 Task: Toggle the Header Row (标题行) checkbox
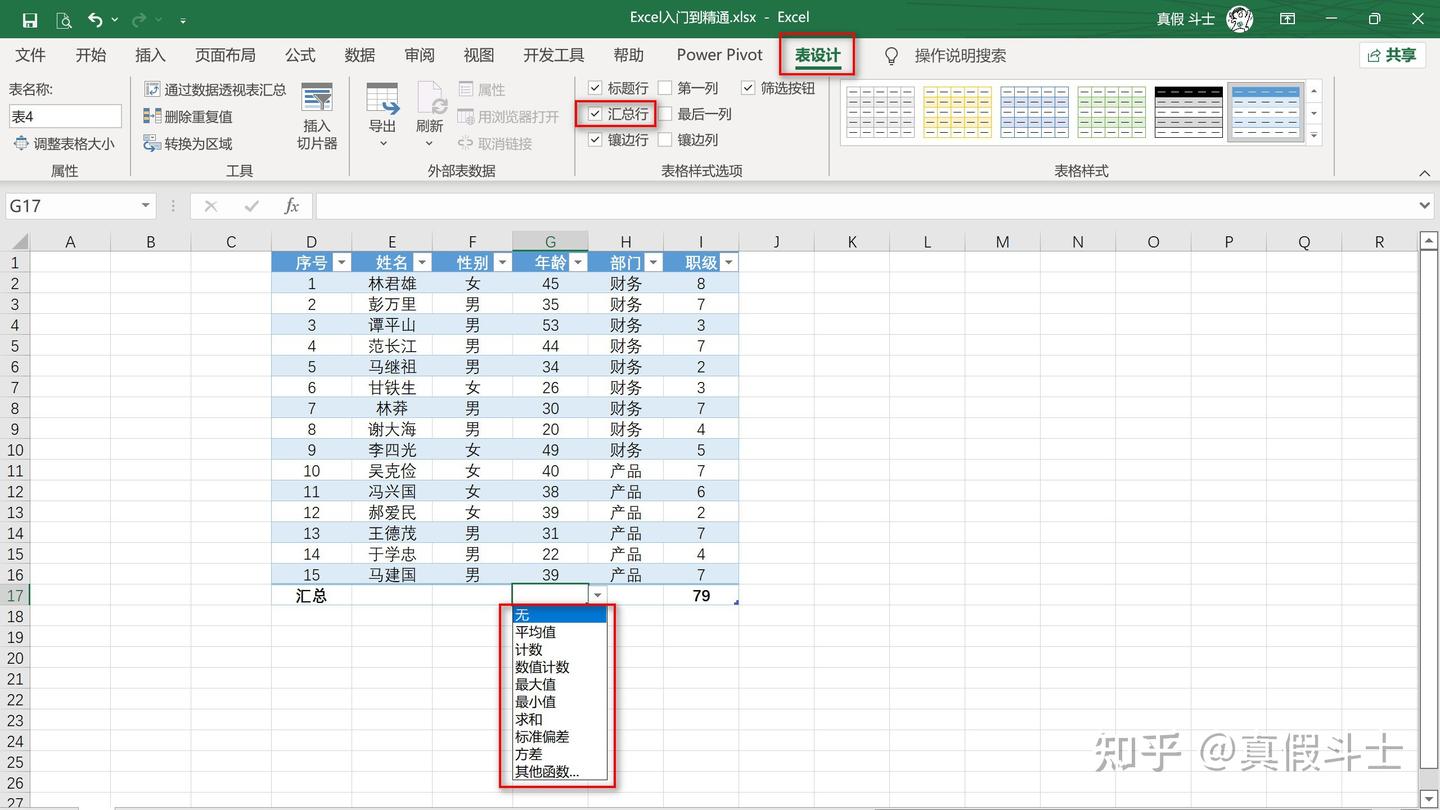tap(595, 88)
